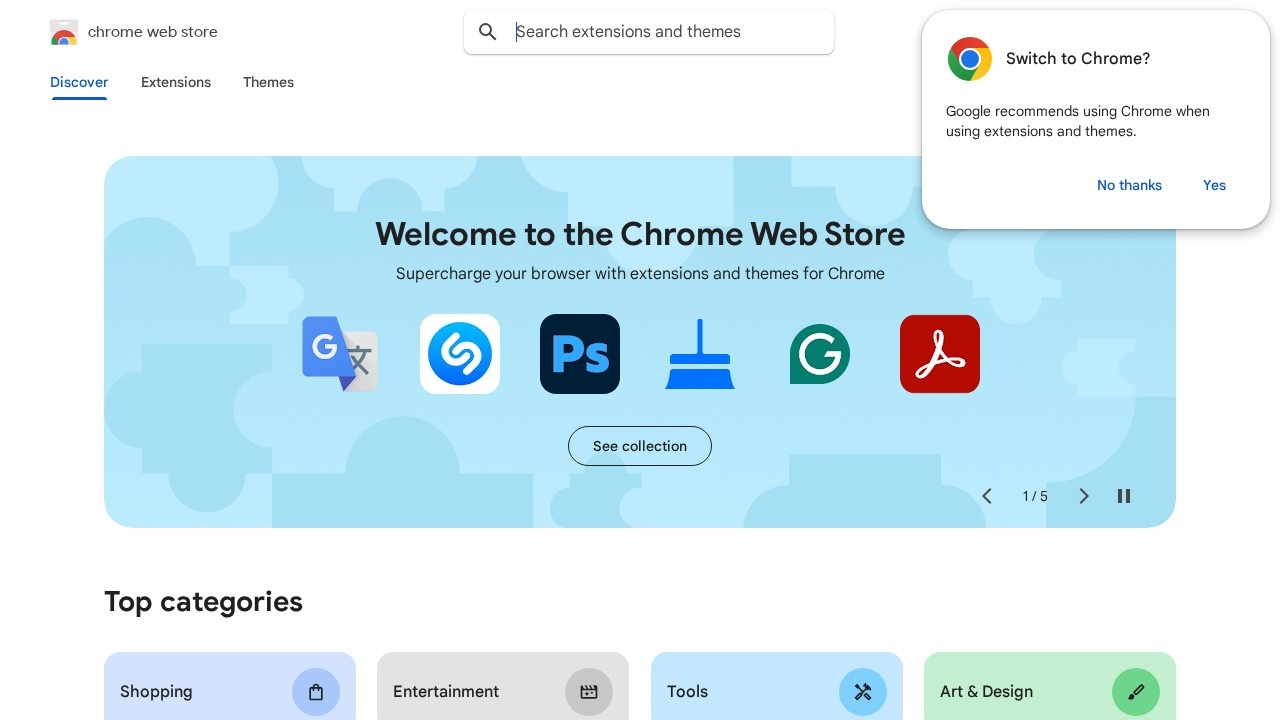
Task: Dismiss popup with No thanks
Action: click(x=1129, y=185)
